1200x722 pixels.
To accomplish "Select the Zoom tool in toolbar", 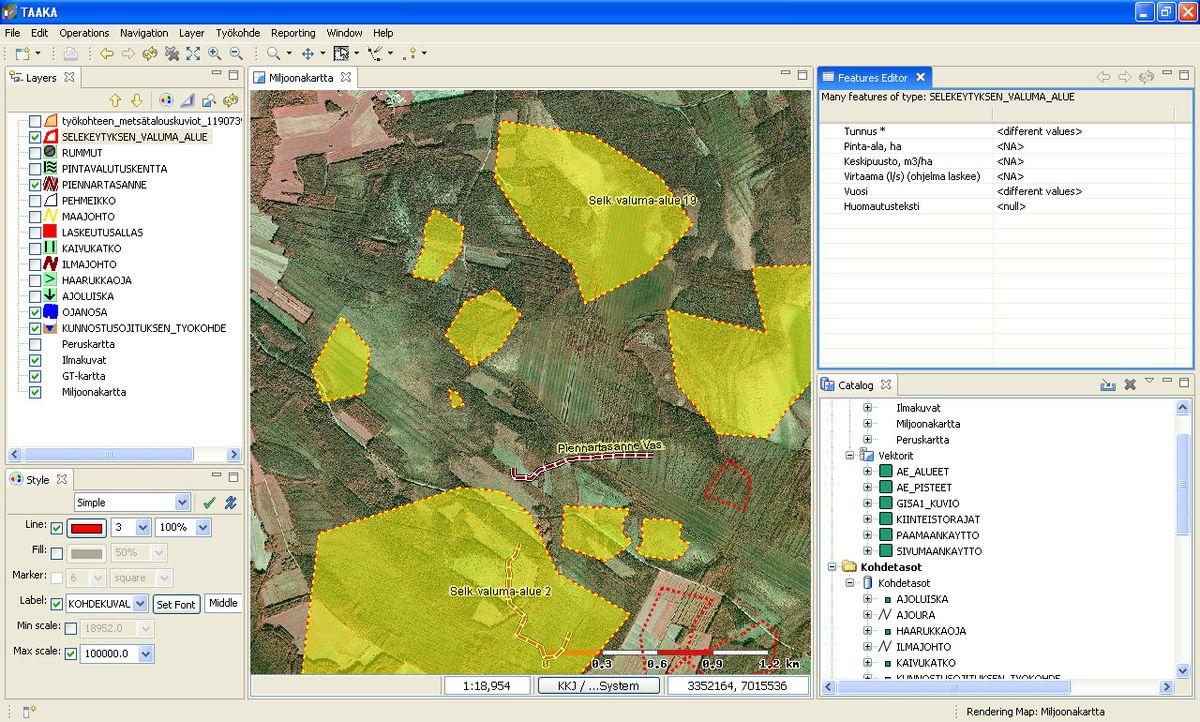I will coord(274,53).
